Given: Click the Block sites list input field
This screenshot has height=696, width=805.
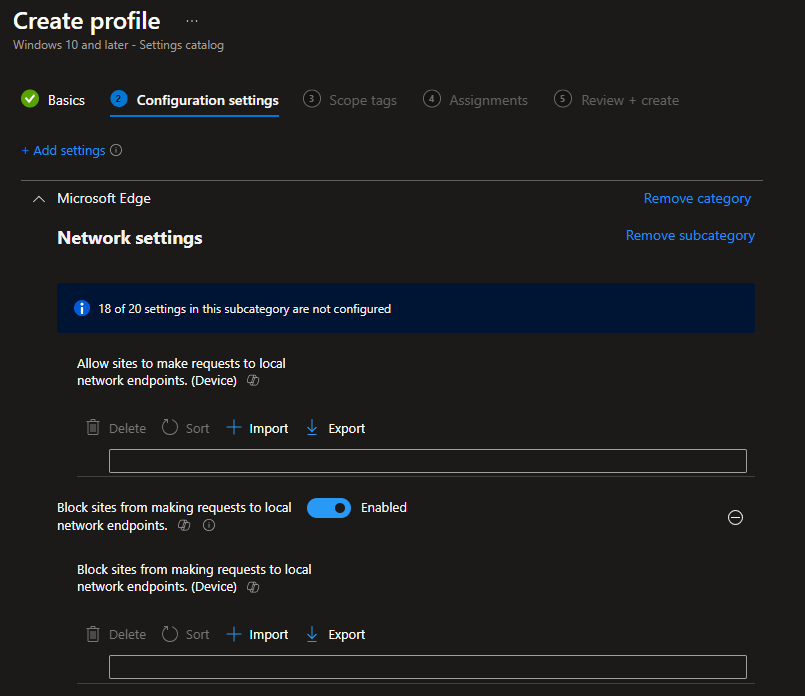Looking at the screenshot, I should [x=427, y=667].
